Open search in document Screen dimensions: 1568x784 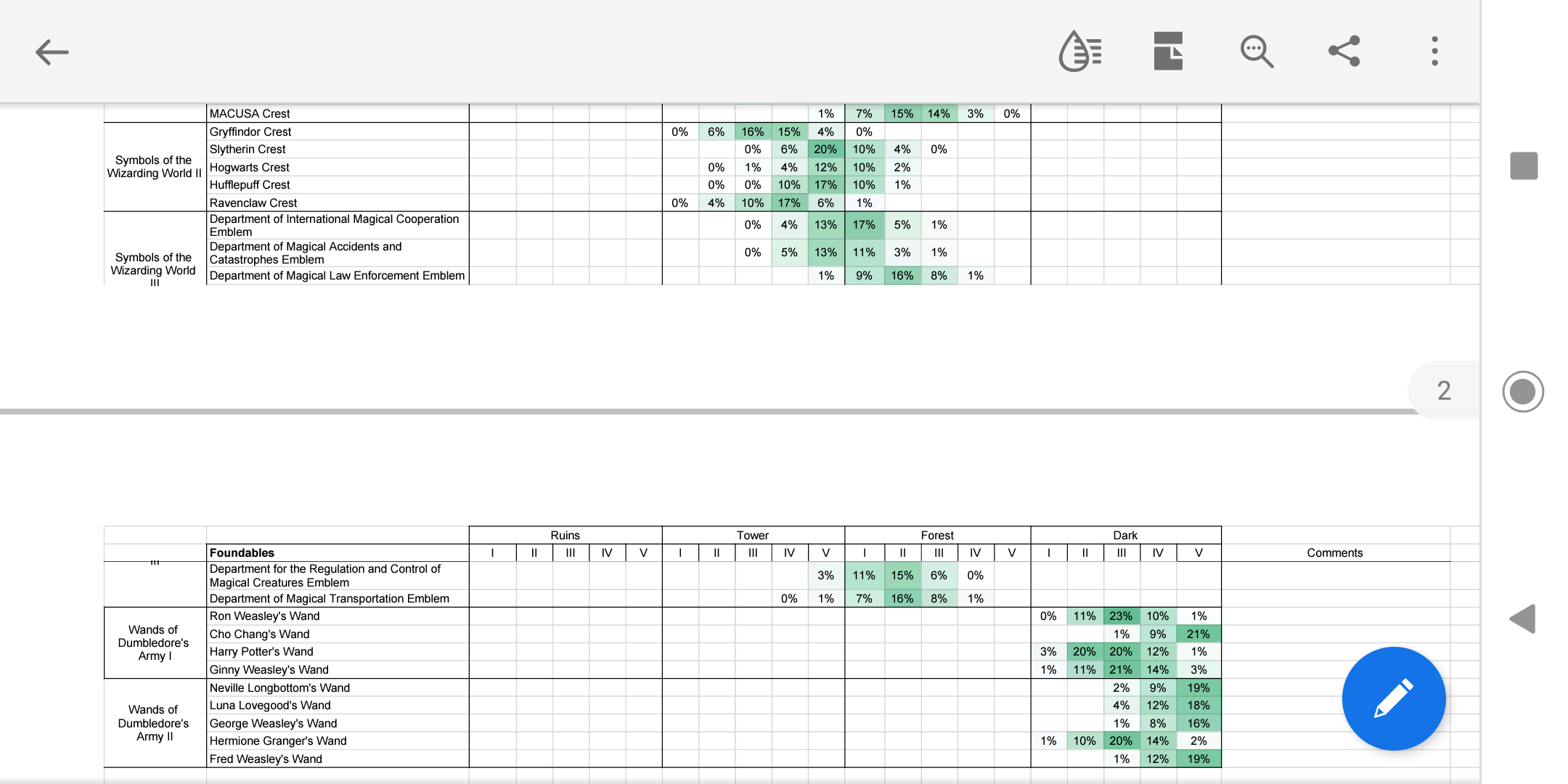pos(1257,52)
